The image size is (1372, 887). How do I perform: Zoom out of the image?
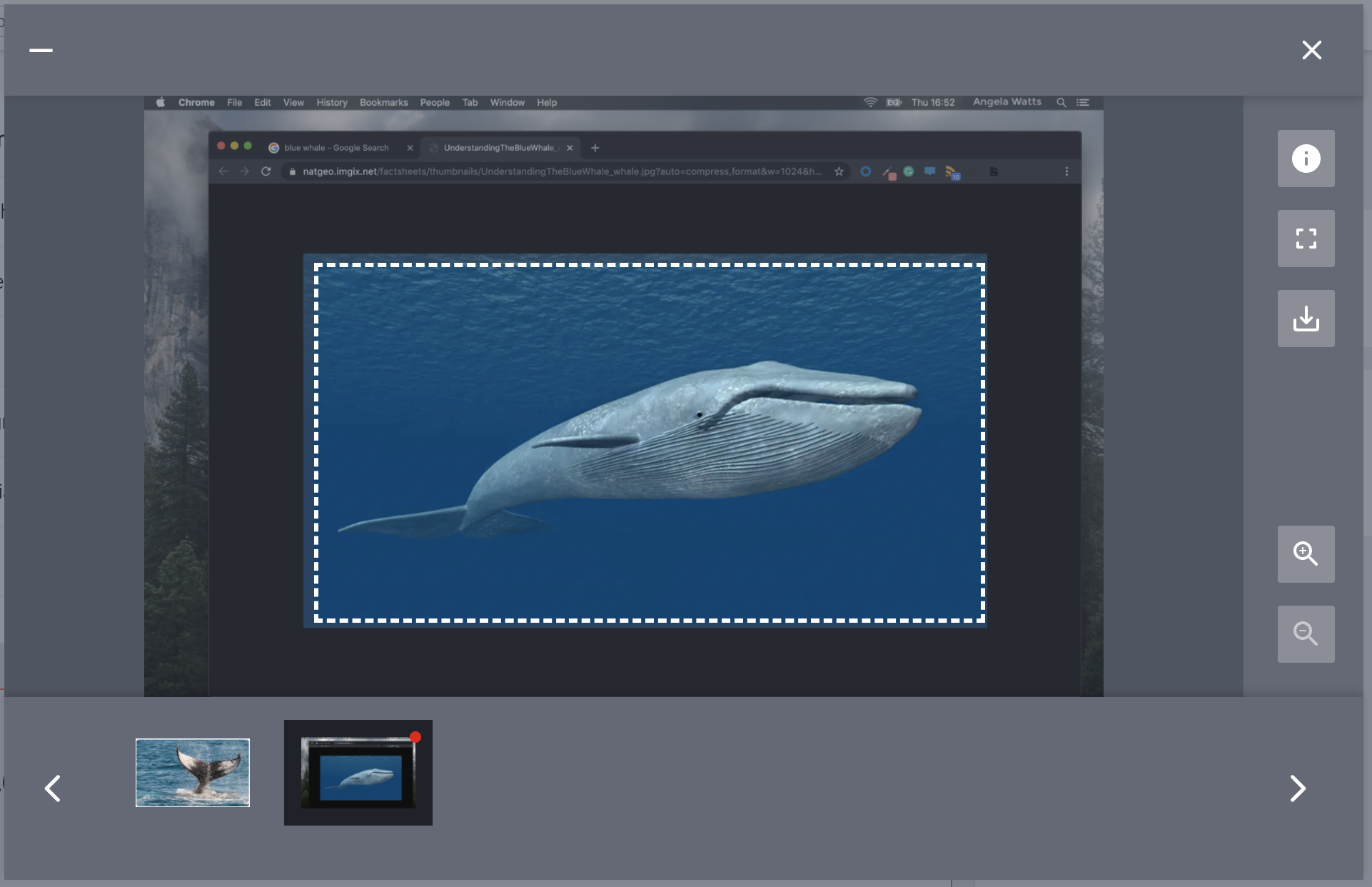tap(1306, 634)
